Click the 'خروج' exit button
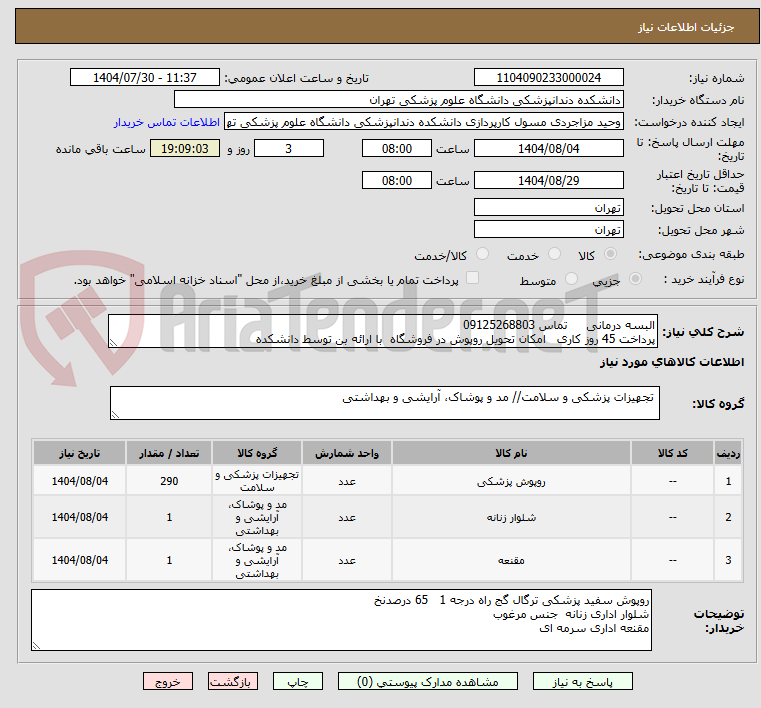Screen dimensions: 761x708 point(167,681)
